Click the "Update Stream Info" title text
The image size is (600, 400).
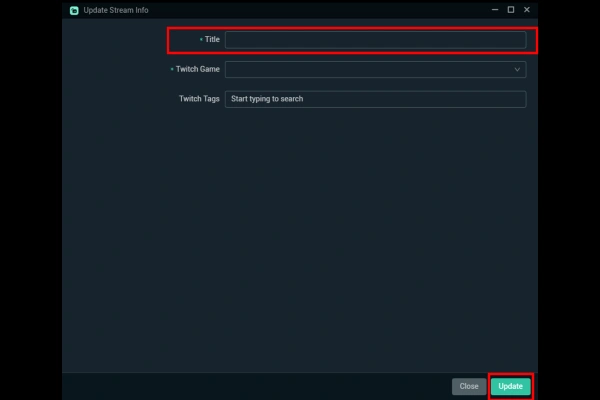click(116, 10)
